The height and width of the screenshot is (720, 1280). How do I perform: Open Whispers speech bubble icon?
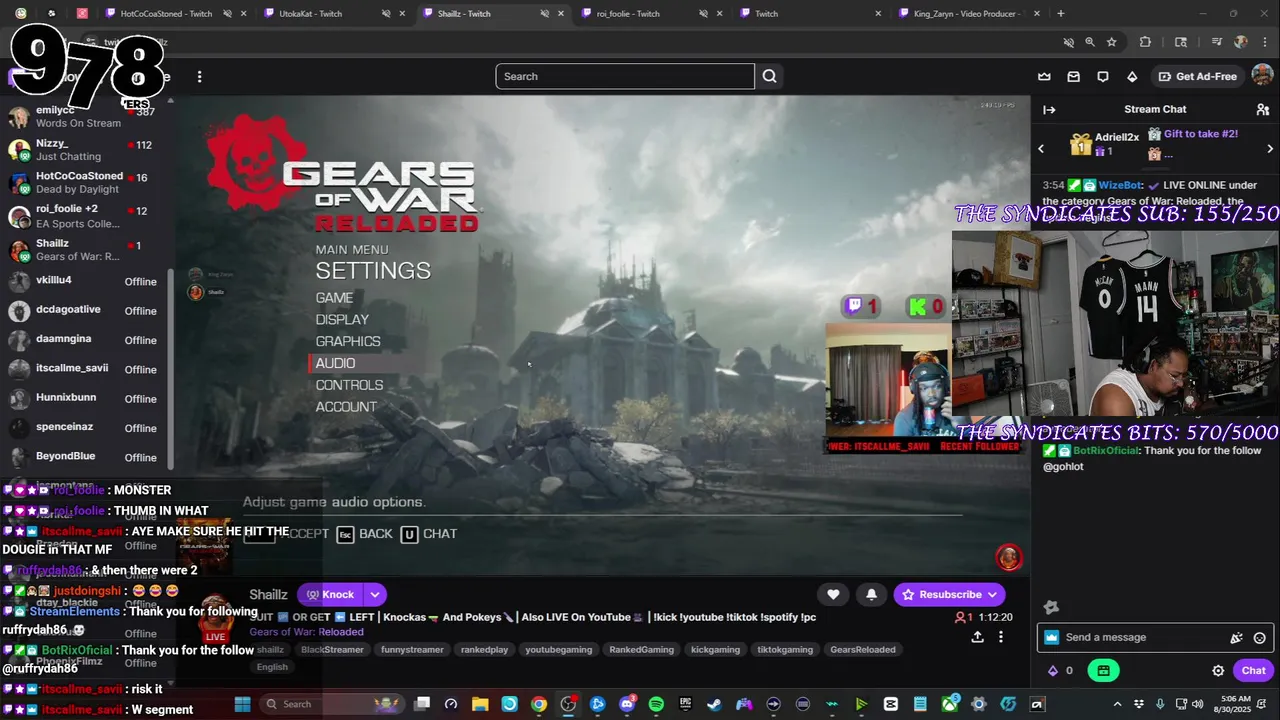point(1102,76)
